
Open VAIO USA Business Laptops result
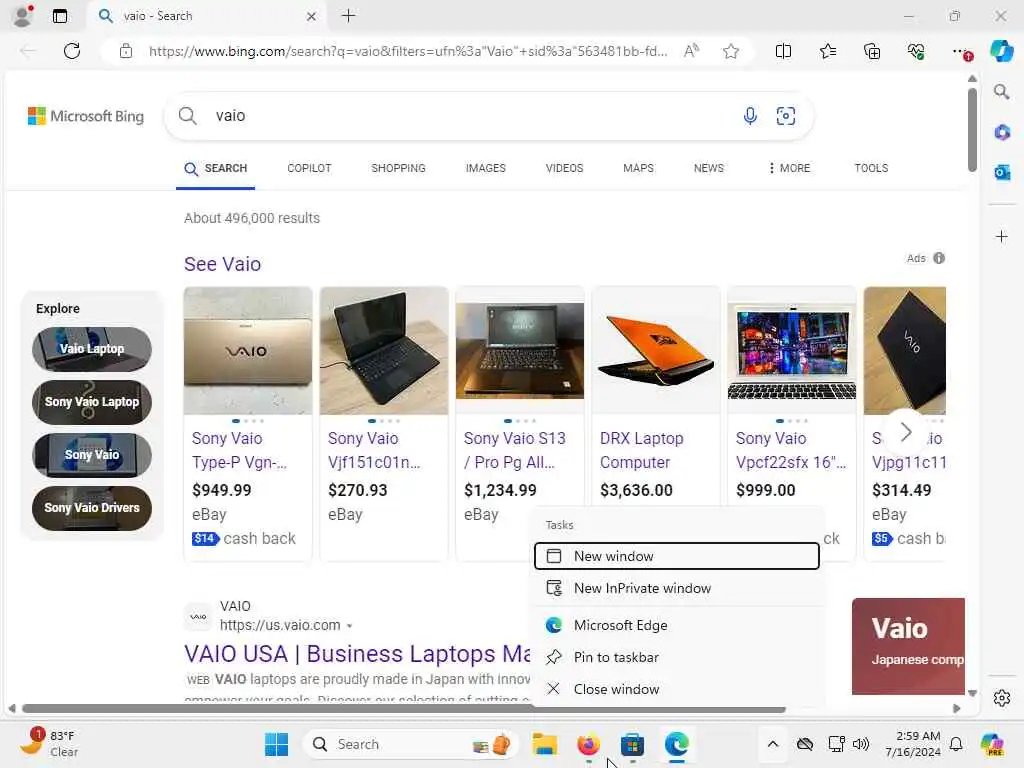pos(357,654)
